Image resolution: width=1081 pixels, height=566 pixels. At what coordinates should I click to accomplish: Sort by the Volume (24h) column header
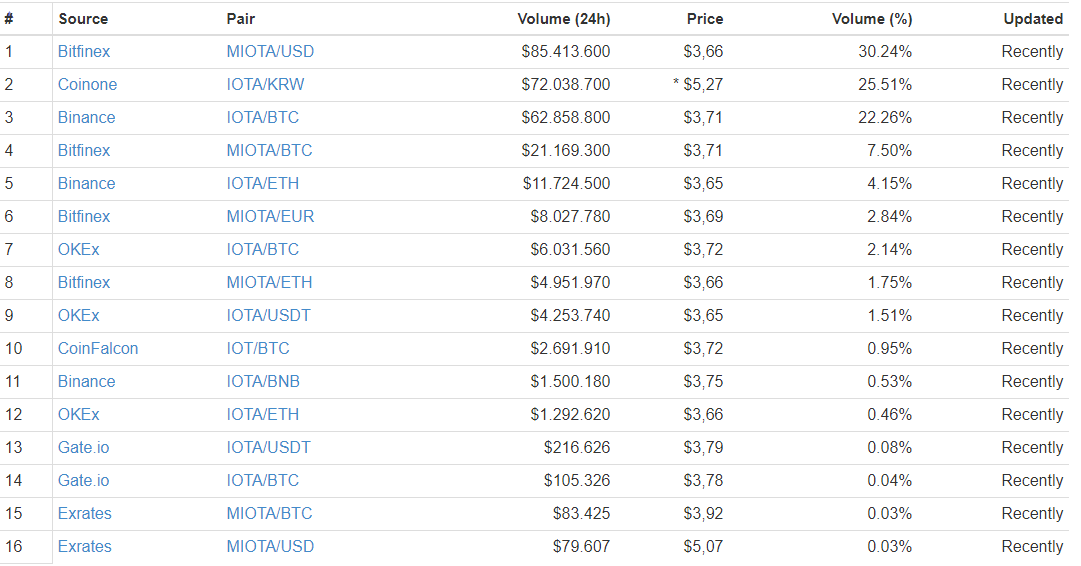tap(563, 19)
